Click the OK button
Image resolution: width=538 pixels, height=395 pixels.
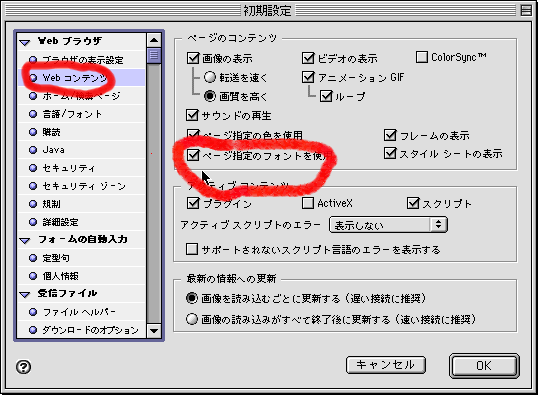(x=484, y=366)
